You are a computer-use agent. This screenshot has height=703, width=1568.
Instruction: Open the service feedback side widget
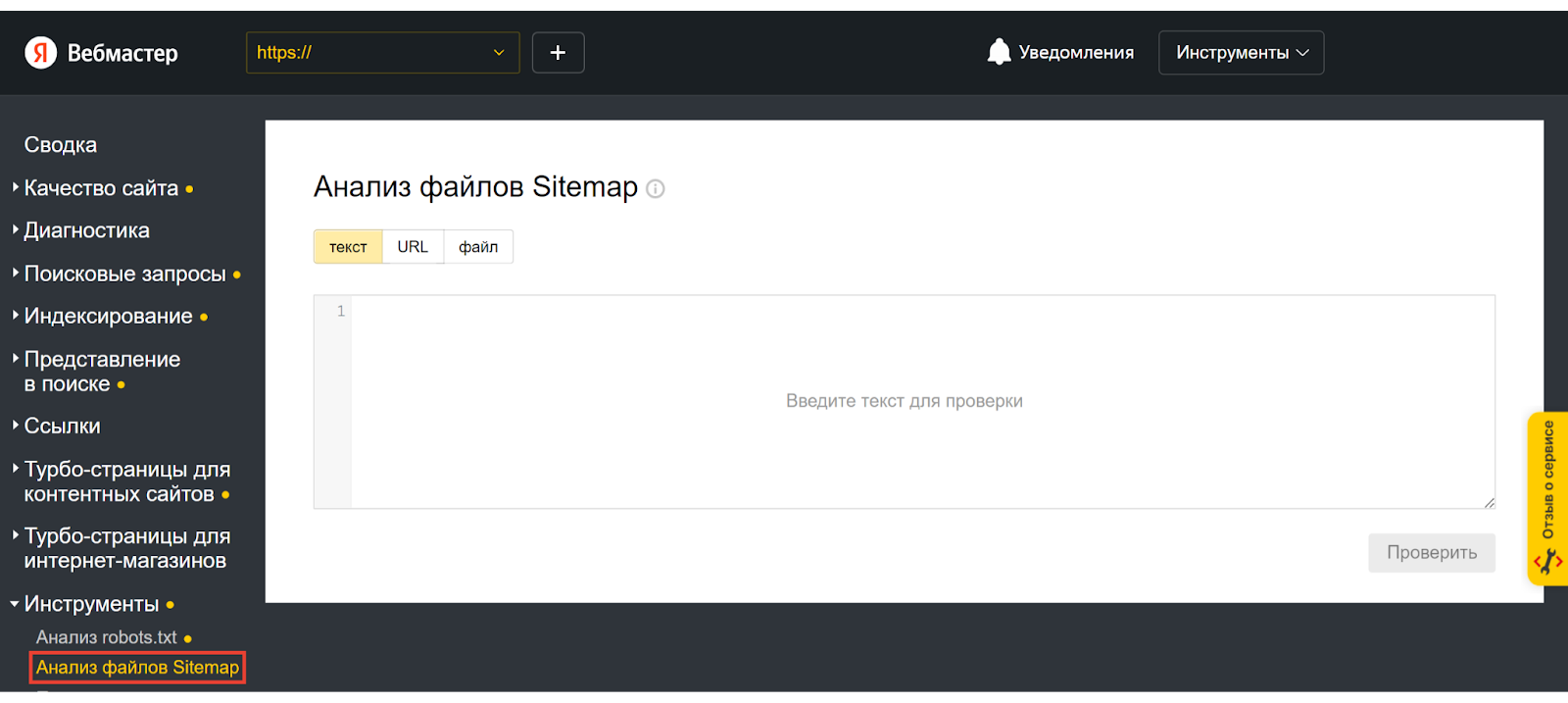click(1547, 498)
